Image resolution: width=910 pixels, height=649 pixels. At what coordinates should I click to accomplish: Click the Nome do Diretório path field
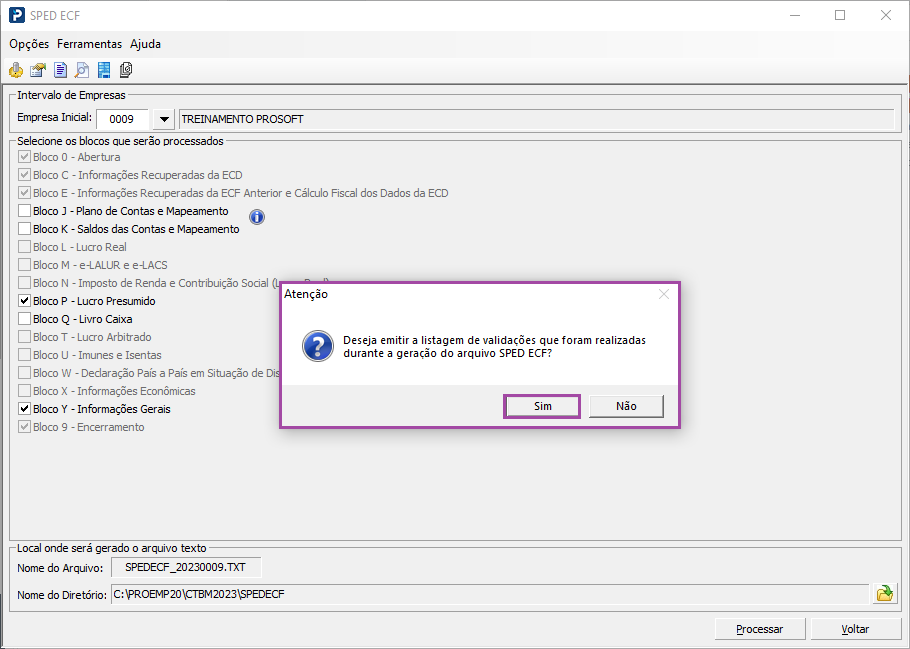(x=490, y=594)
